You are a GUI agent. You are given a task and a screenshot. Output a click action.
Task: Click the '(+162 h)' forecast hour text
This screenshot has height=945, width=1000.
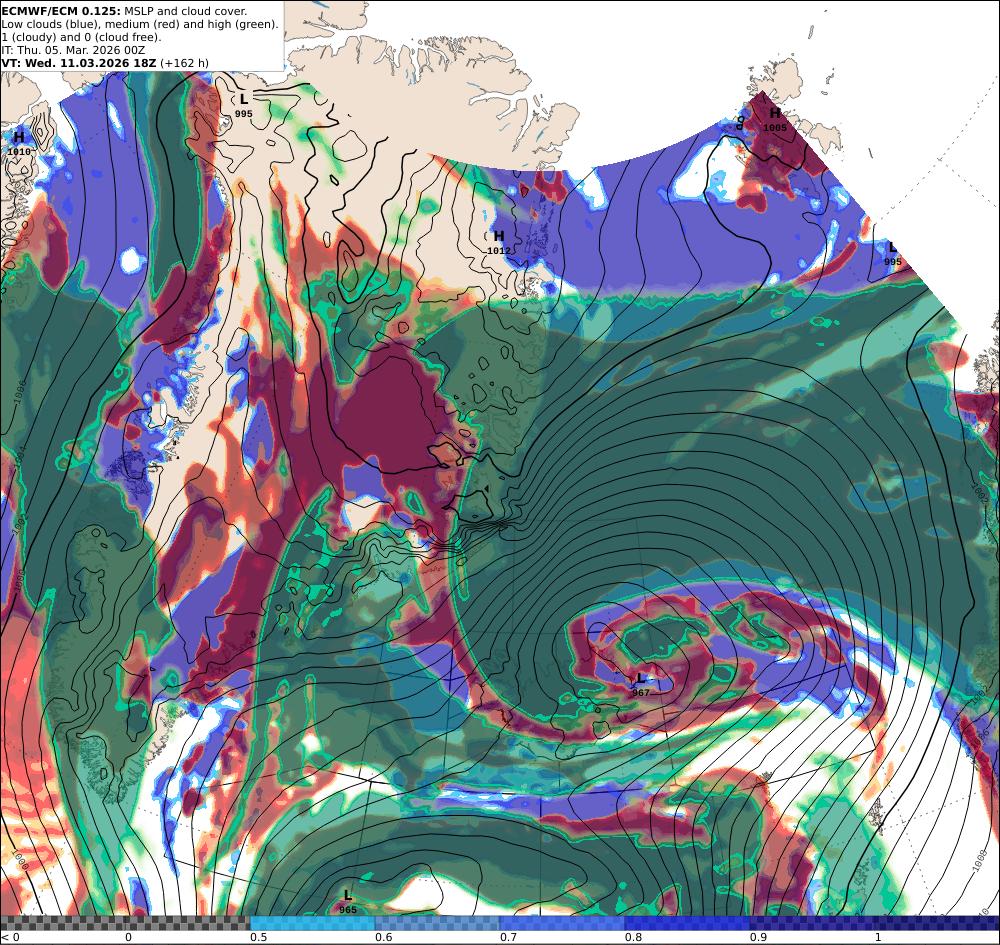tap(184, 63)
